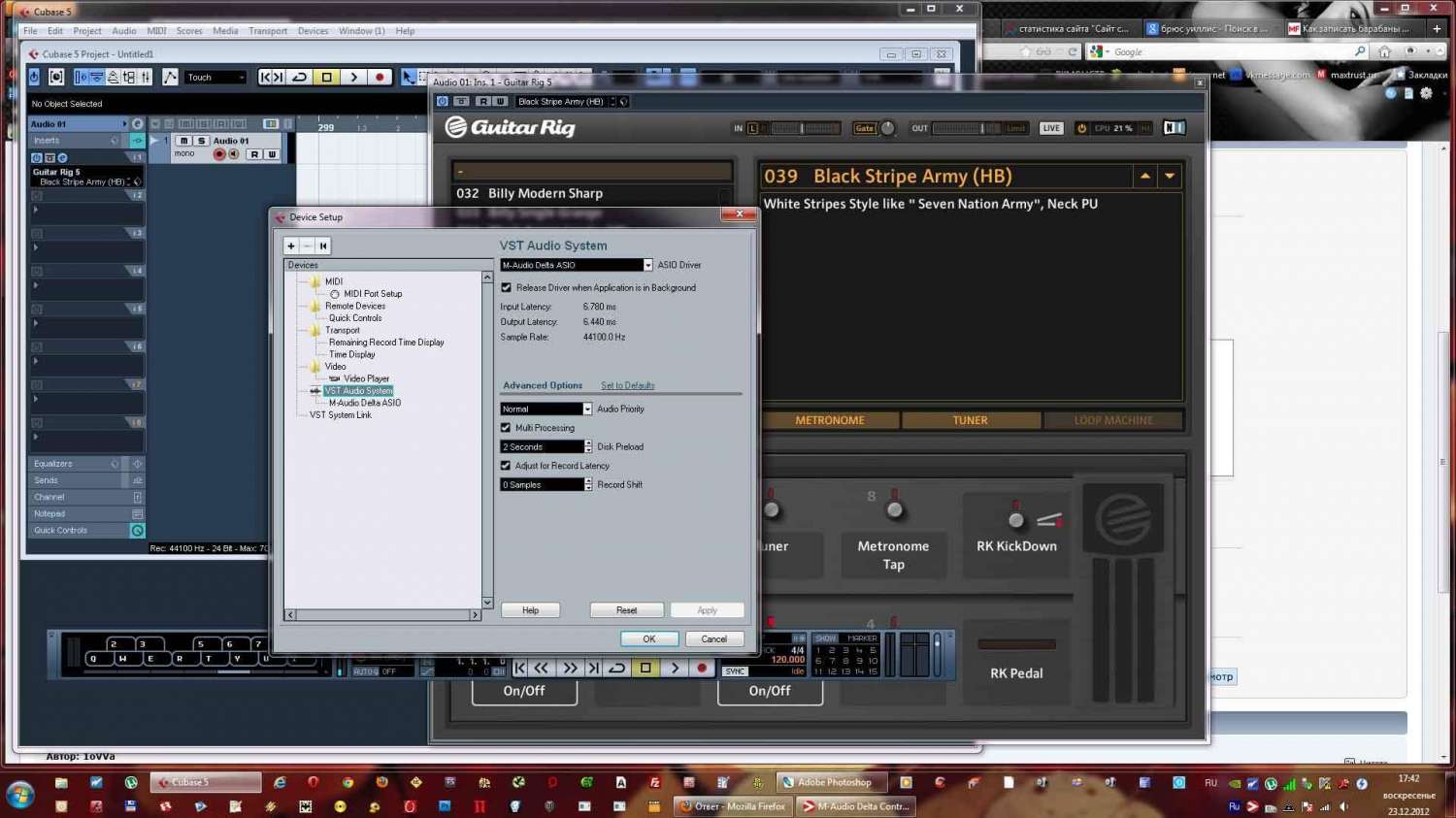Click the Reset button in Device Setup
This screenshot has width=1456, height=818.
(627, 610)
